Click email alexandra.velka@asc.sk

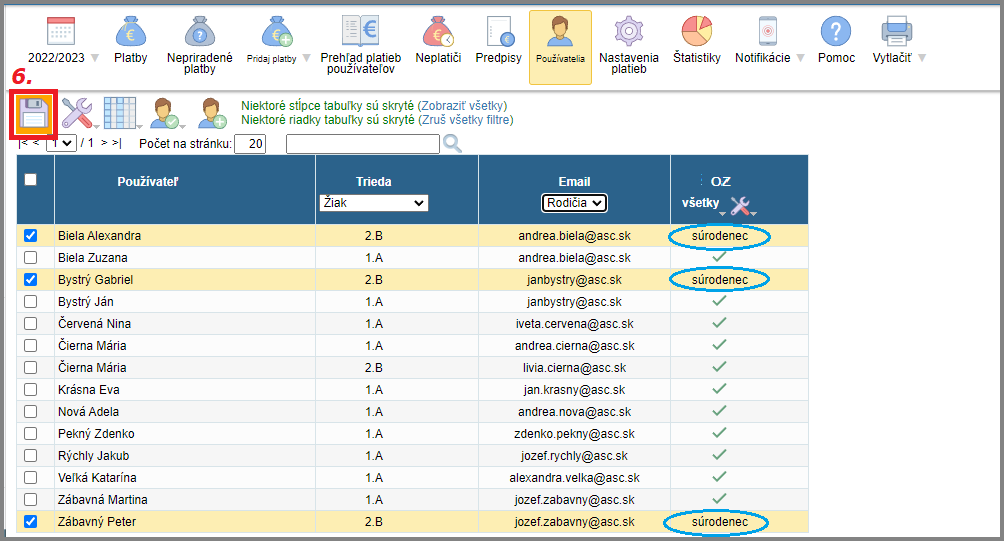(x=574, y=478)
